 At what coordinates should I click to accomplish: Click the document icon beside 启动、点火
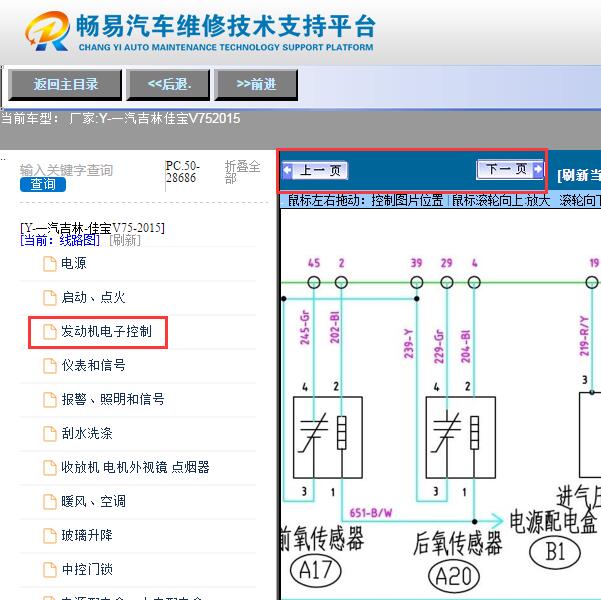click(x=50, y=298)
